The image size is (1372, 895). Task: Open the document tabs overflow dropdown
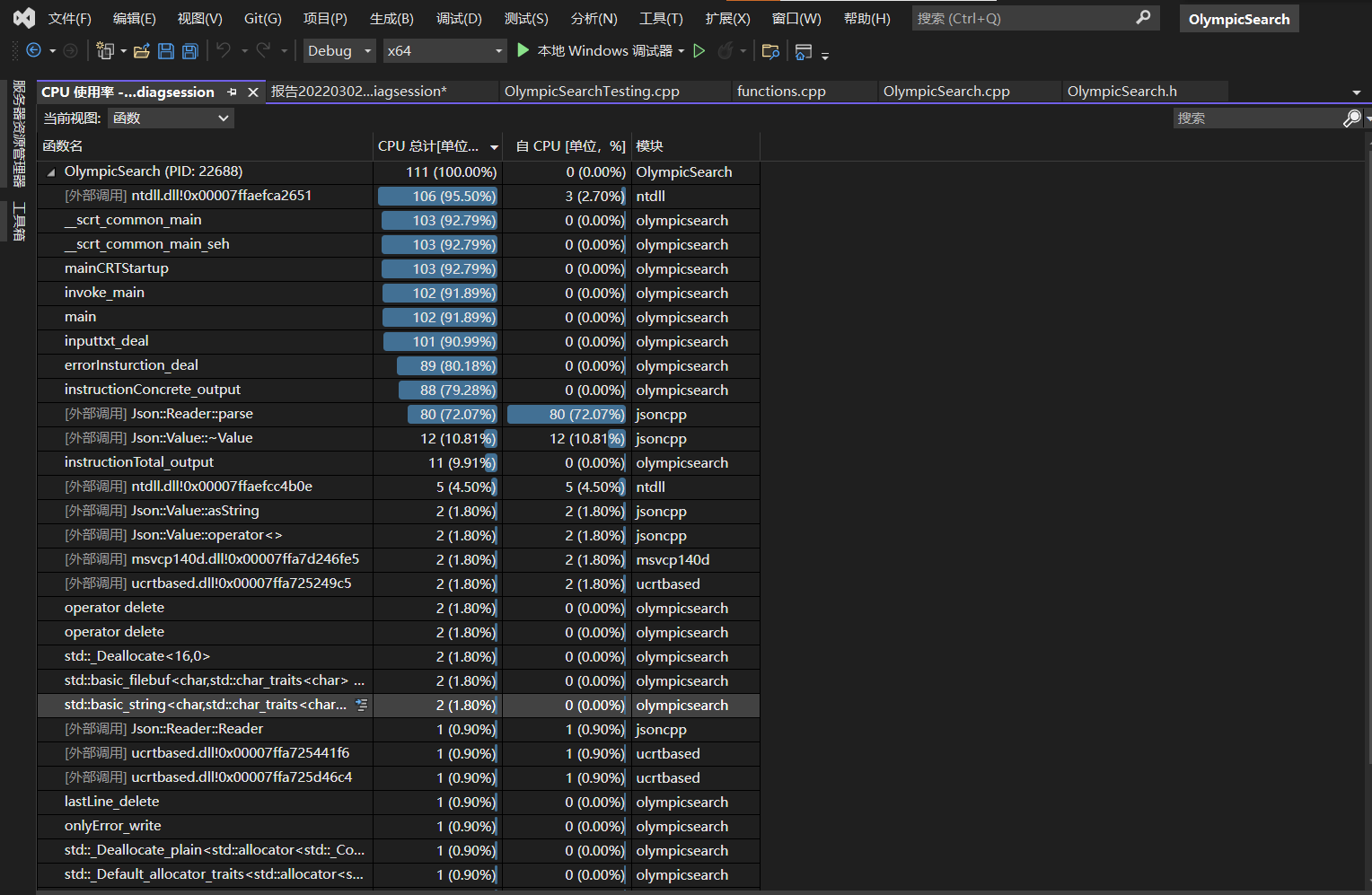[x=1356, y=92]
